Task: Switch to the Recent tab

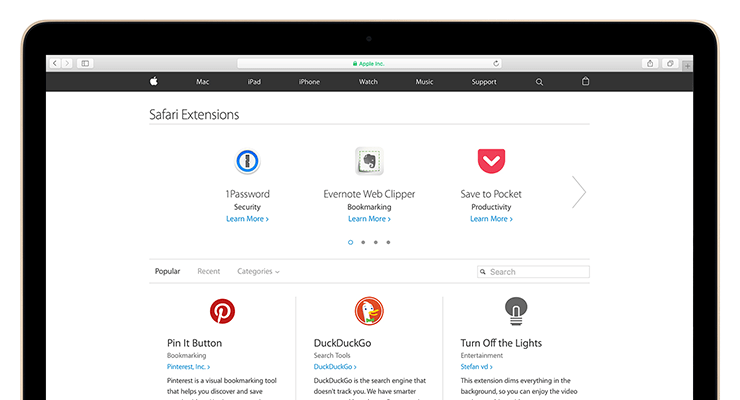Action: pyautogui.click(x=209, y=271)
